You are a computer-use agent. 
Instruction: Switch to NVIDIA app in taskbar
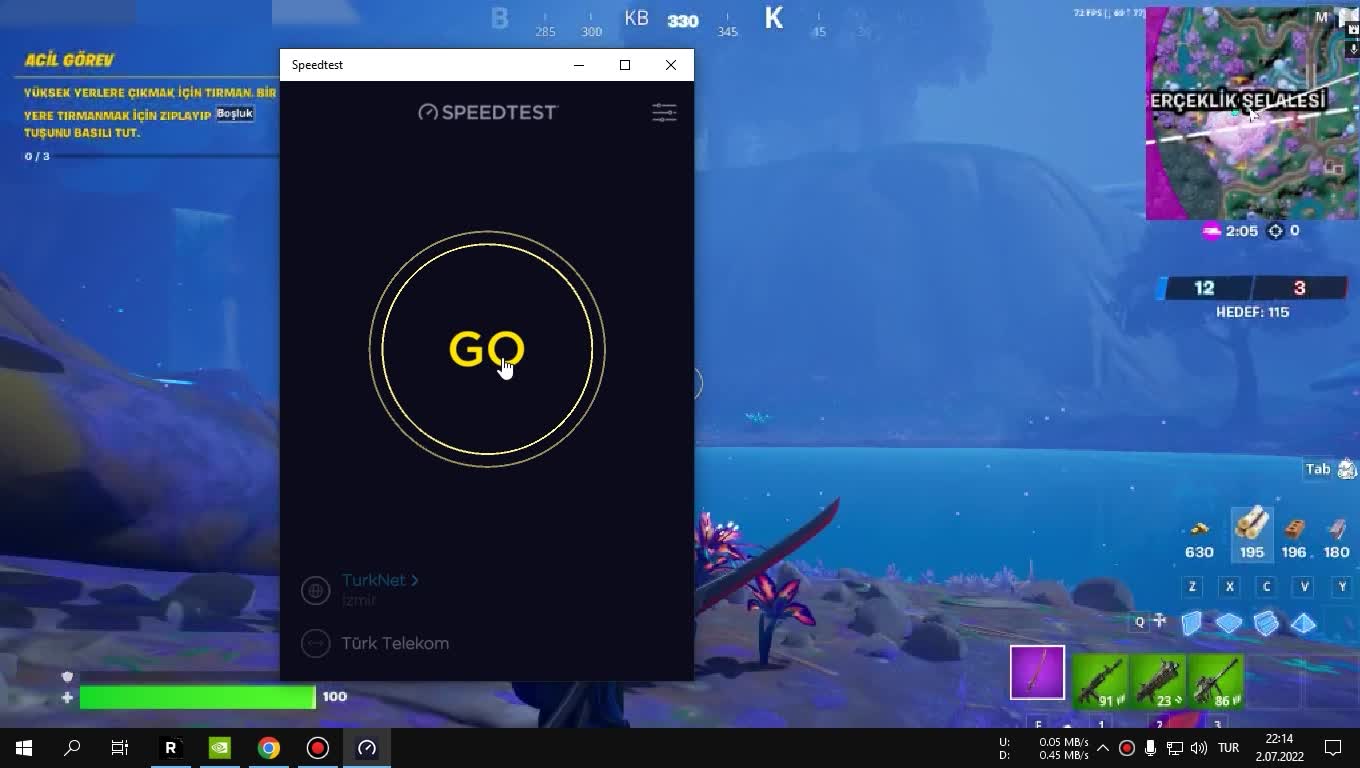click(x=219, y=747)
